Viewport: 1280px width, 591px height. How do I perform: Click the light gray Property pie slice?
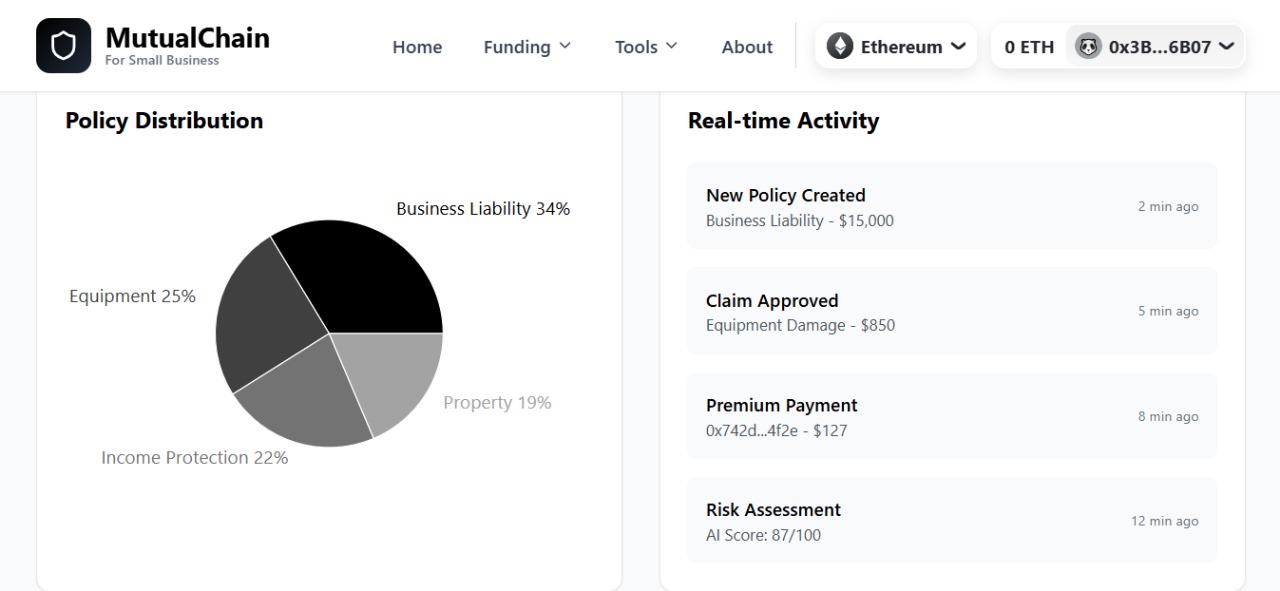pyautogui.click(x=392, y=375)
